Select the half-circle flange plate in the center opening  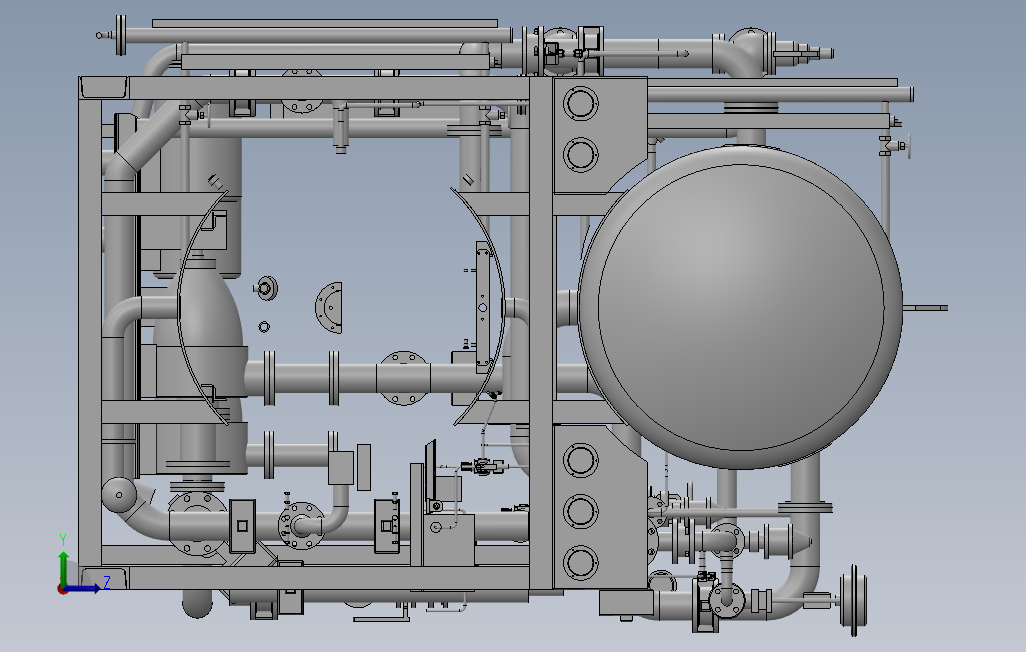330,308
